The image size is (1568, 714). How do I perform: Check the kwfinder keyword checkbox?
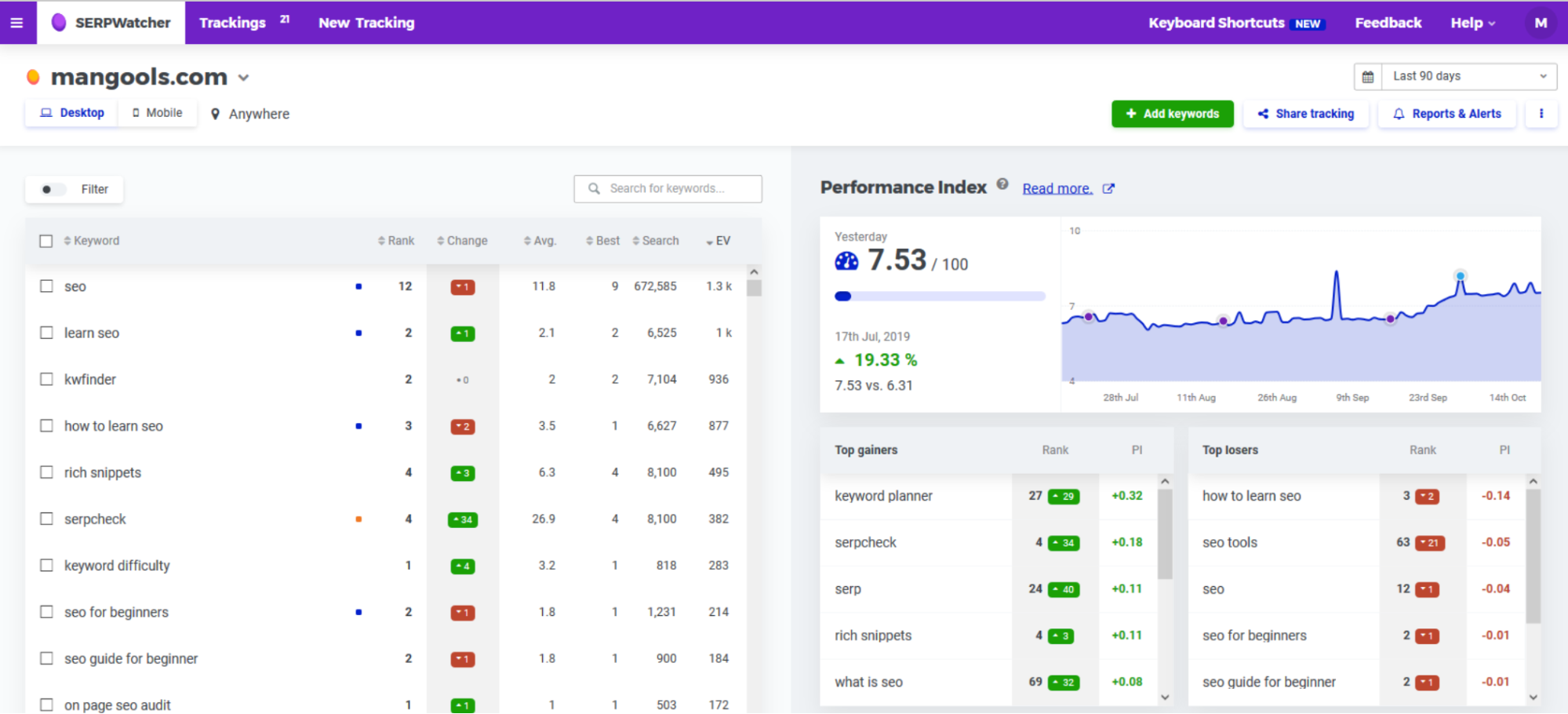46,379
